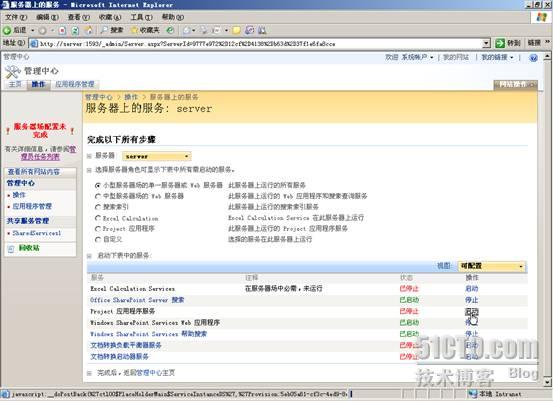Open the 文件 (File) menu

(16, 17)
